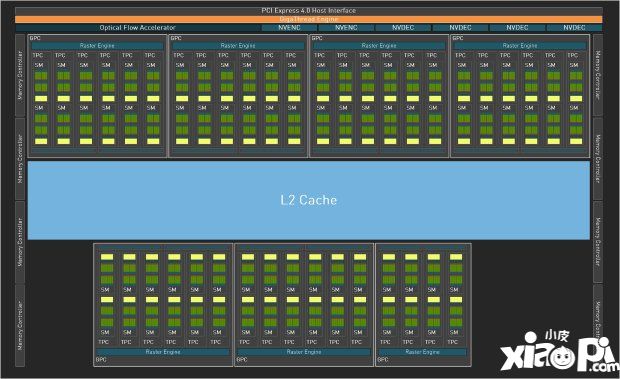Select the first NVDEC block

(x=403, y=28)
